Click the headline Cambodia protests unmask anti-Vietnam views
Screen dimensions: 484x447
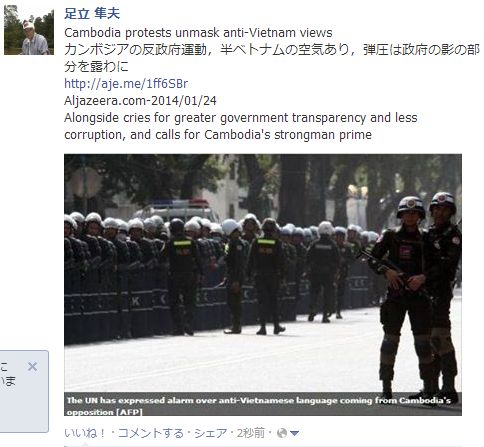coord(198,33)
